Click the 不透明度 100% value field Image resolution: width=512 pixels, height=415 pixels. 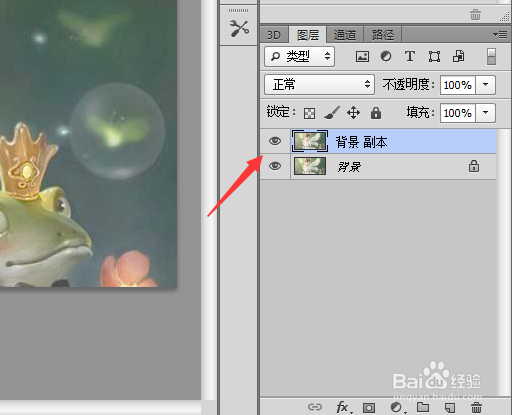point(458,85)
